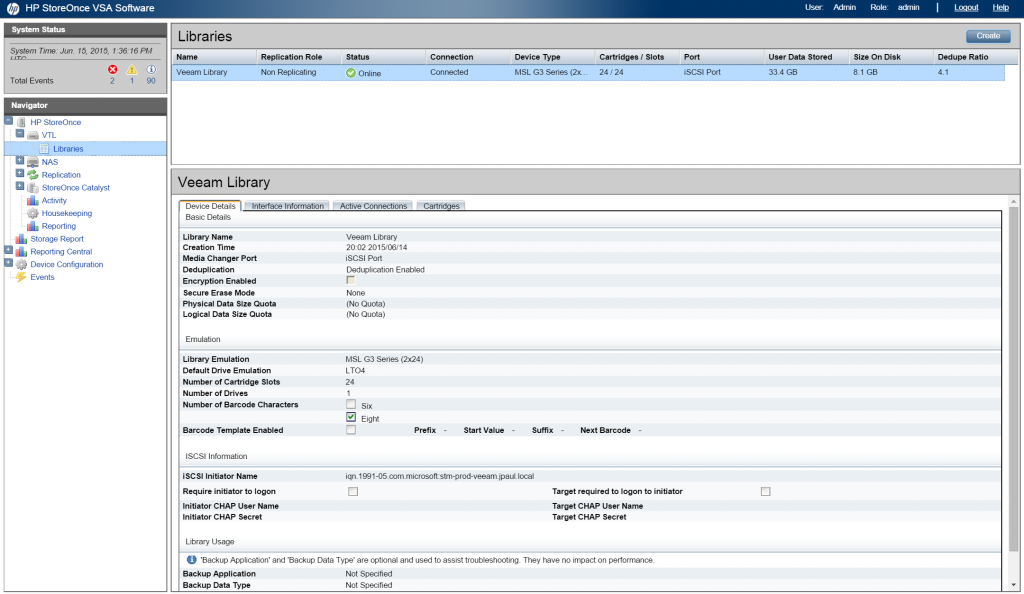Click the green Replication icon in Navigator
This screenshot has width=1024, height=594.
pos(33,175)
